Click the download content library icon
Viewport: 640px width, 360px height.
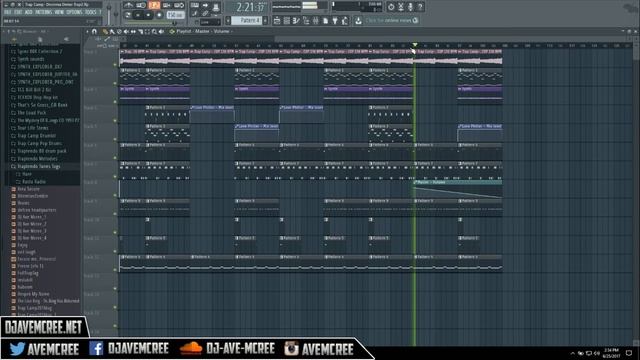click(358, 20)
